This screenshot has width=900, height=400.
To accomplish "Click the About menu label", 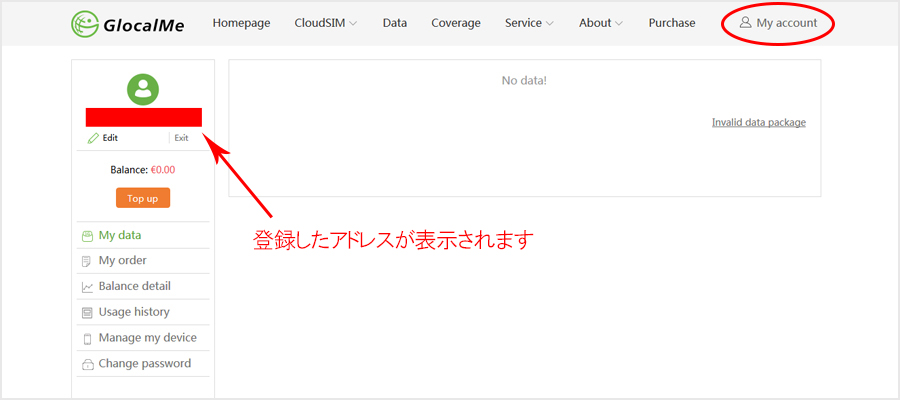I will [595, 23].
